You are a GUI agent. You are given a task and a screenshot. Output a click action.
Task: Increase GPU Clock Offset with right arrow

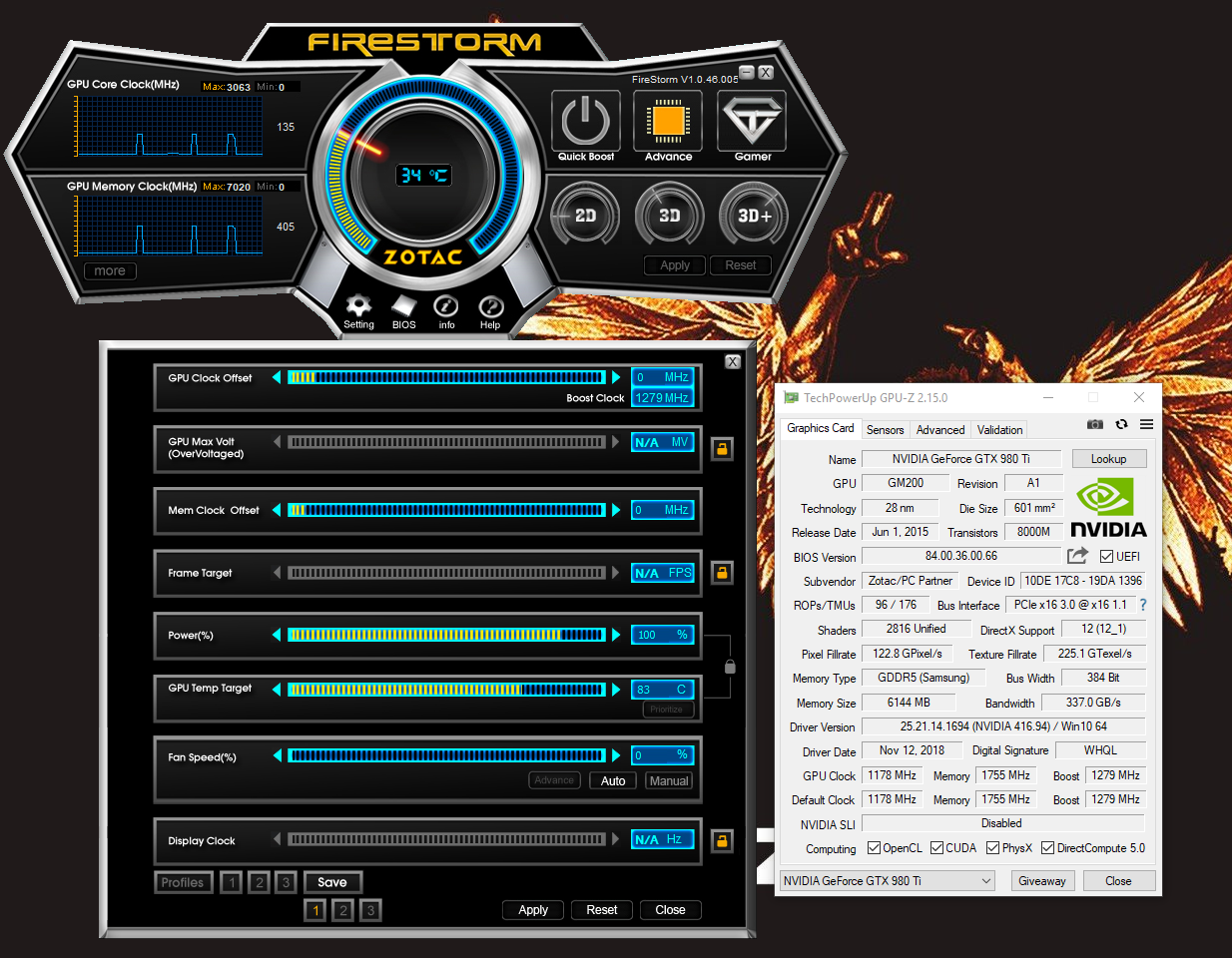pos(616,377)
